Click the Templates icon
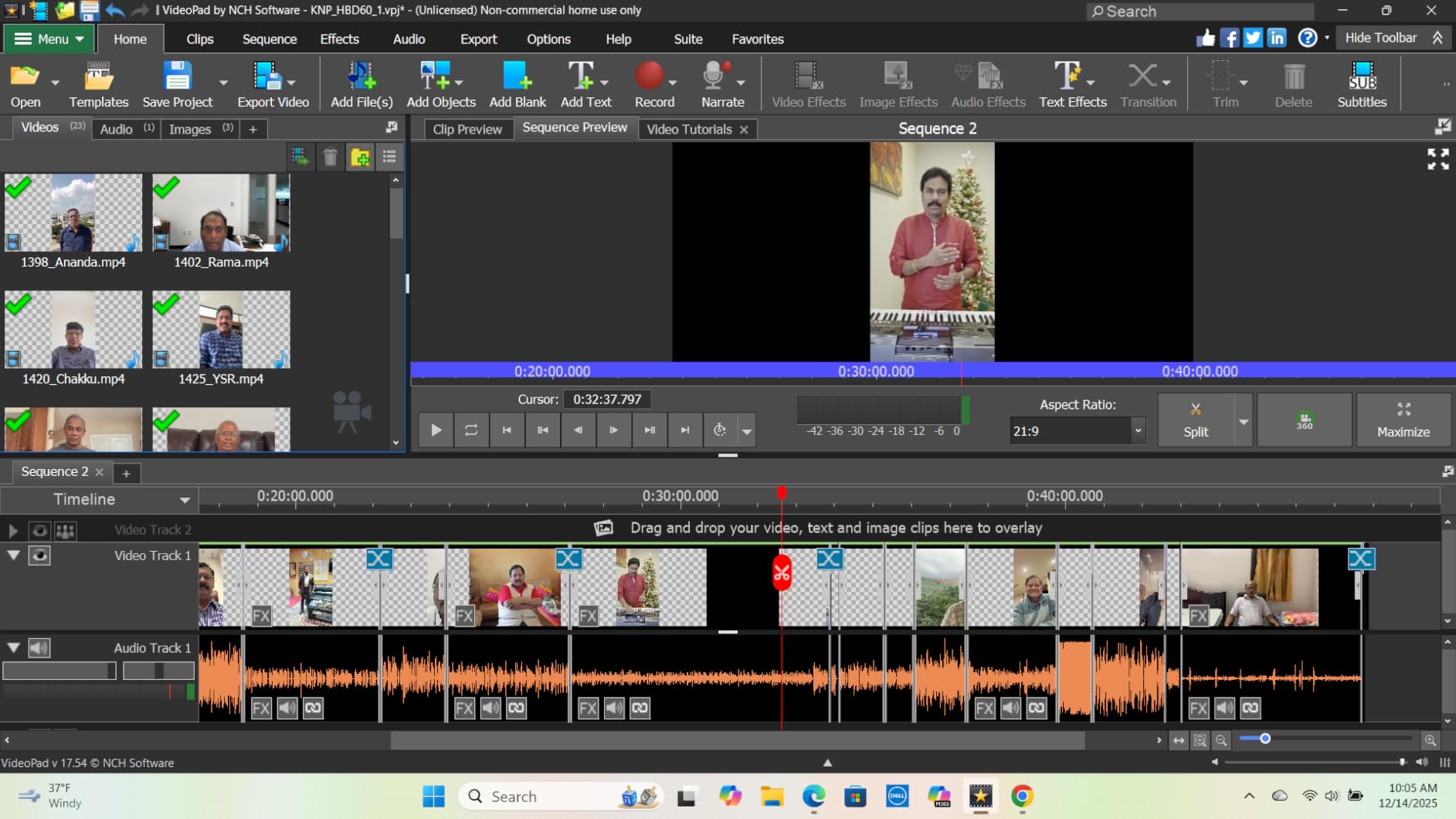1456x819 pixels. click(99, 84)
